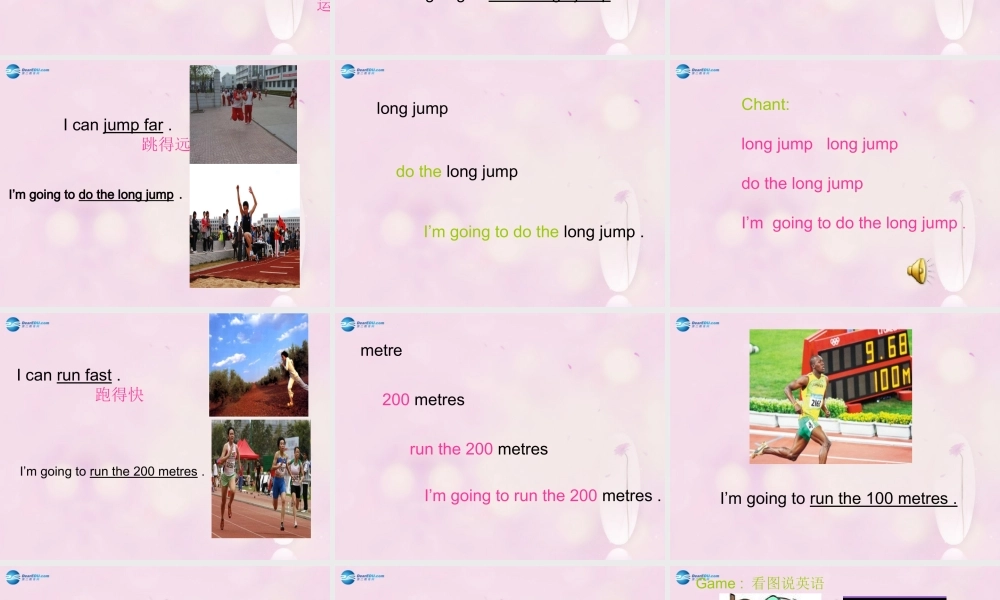Screen dimensions: 1000x600
Task: Click the sentence 'I'm going to run the 100 metres'
Action: 839,499
